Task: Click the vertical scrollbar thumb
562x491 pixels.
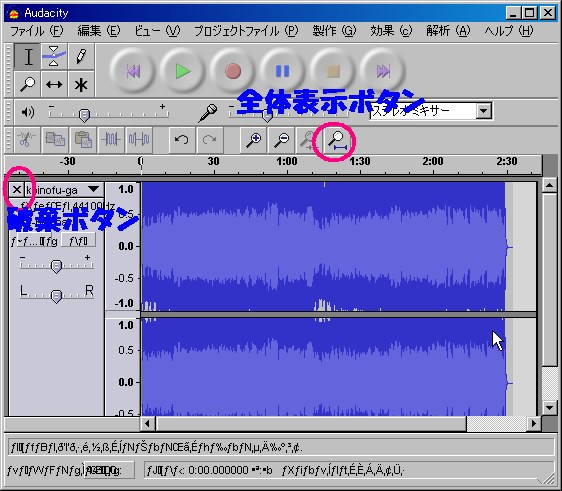Action: [x=549, y=280]
